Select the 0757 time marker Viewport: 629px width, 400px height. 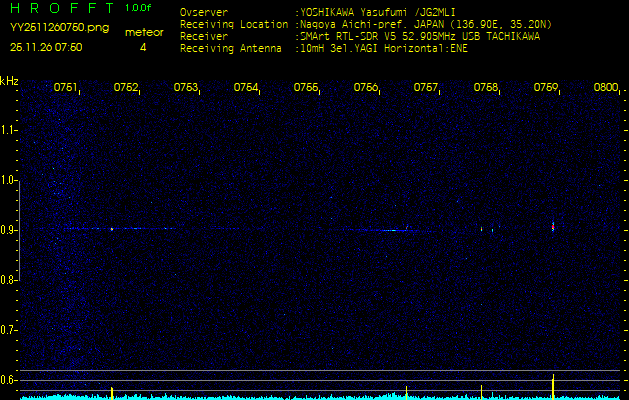[425, 87]
